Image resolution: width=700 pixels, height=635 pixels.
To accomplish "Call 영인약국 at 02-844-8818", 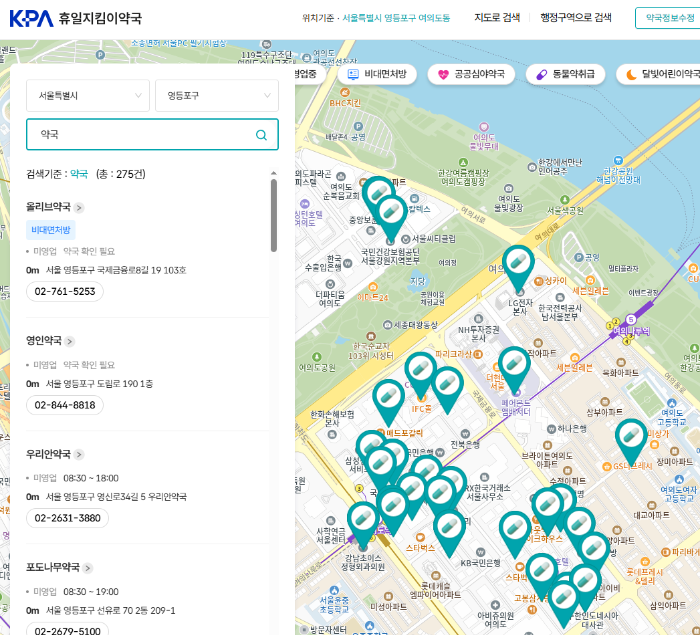I will [x=65, y=405].
